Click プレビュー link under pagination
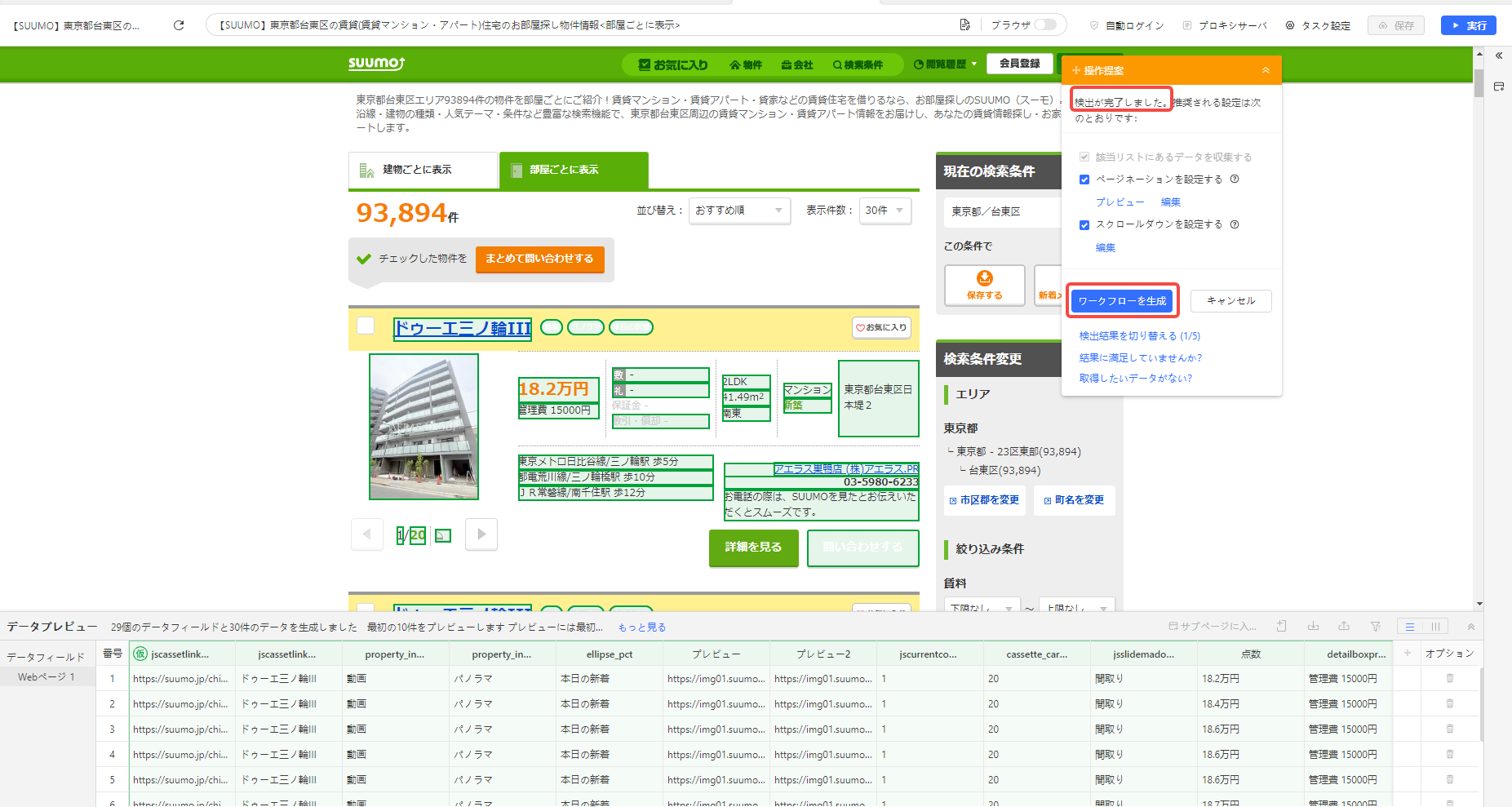Viewport: 1512px width, 807px height. (1120, 202)
